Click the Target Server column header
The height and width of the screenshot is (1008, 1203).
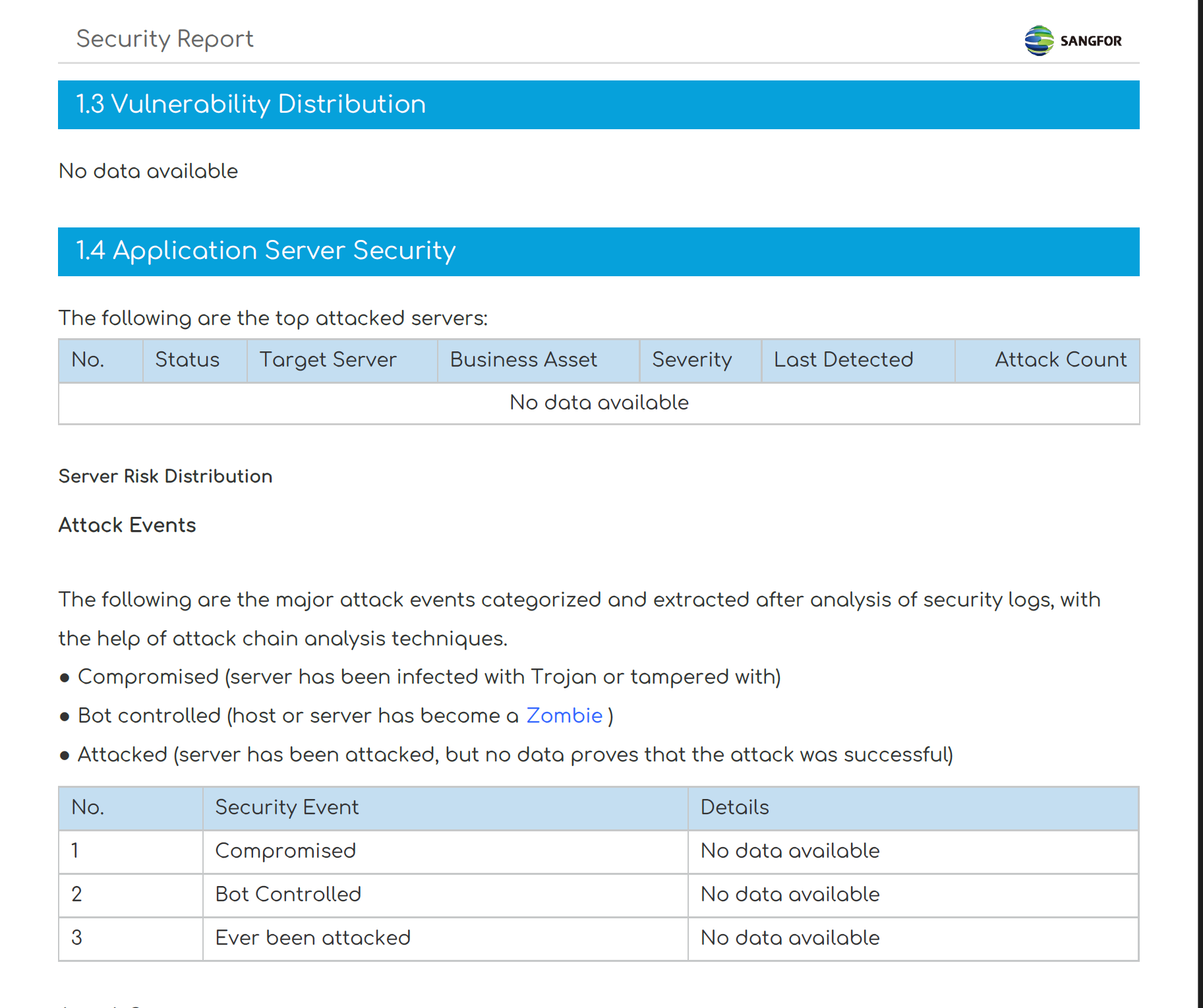point(328,360)
